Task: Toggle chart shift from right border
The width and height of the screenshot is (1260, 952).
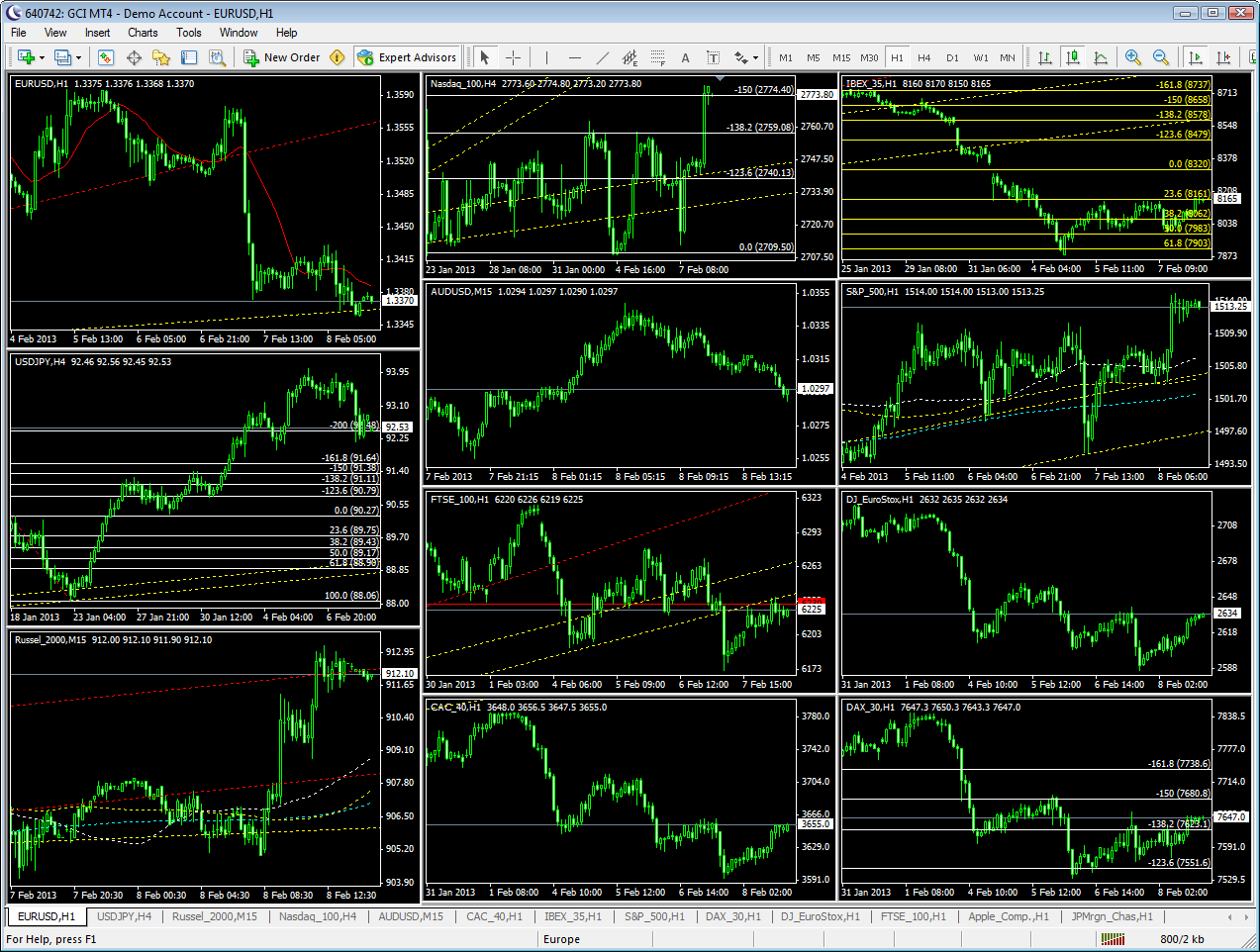Action: tap(1223, 57)
